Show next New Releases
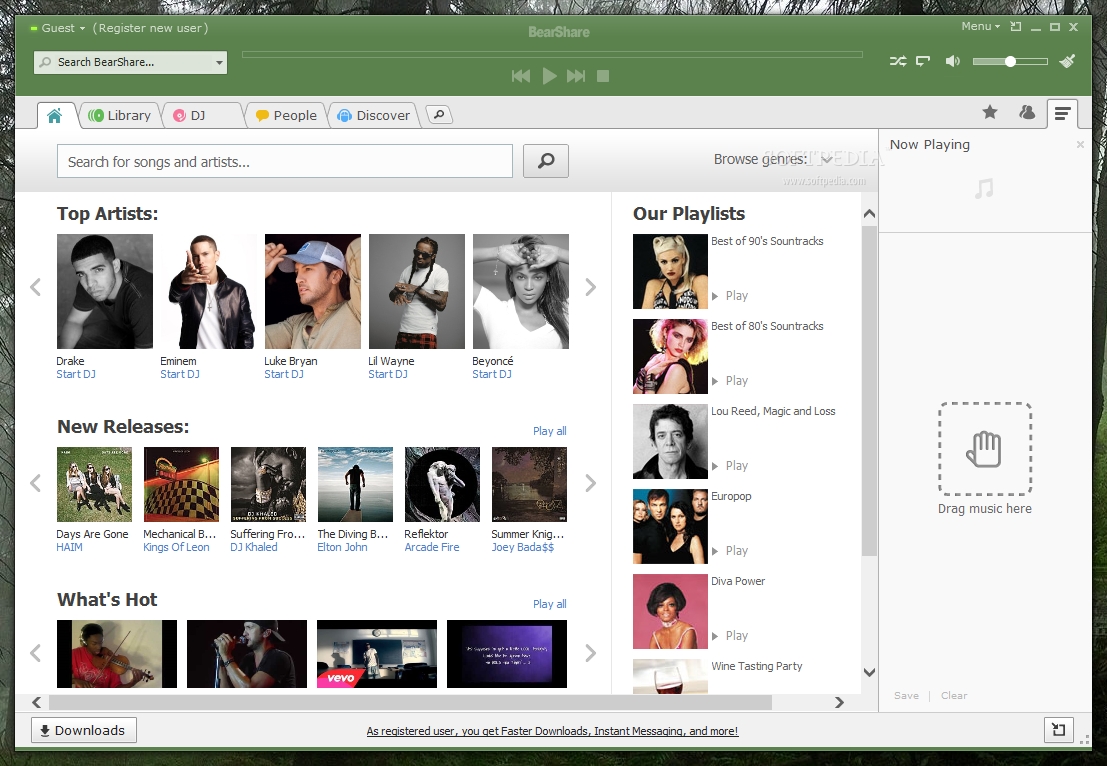The image size is (1107, 766). 591,483
